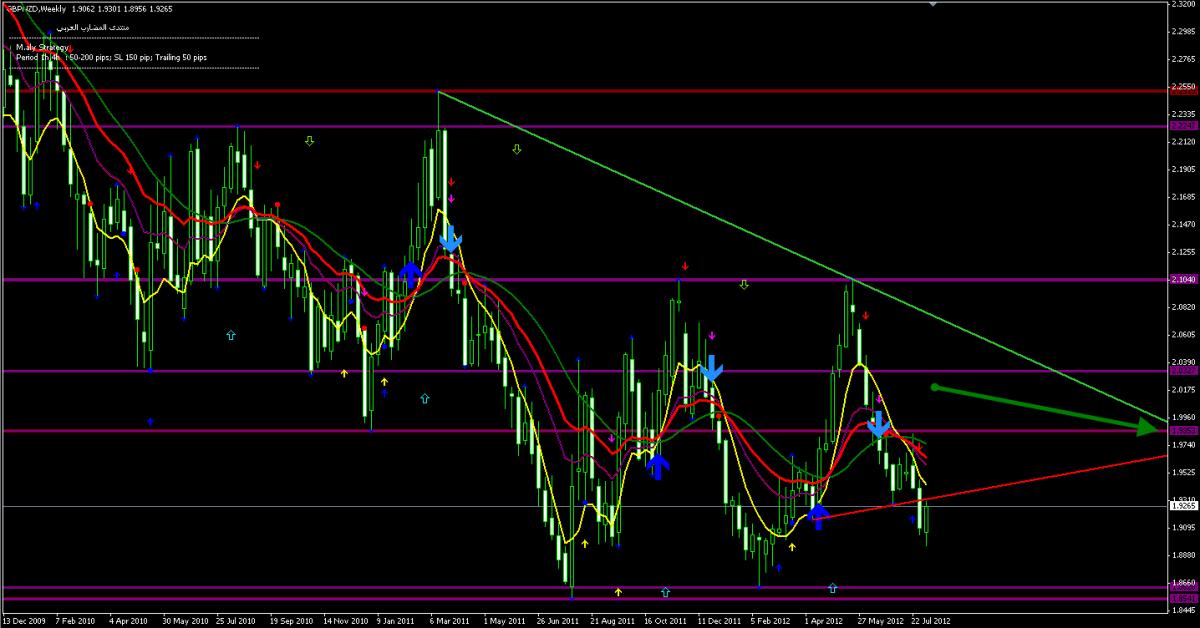Select the blue up arrow near Oct 2011
This screenshot has width=1200, height=628.
point(657,467)
